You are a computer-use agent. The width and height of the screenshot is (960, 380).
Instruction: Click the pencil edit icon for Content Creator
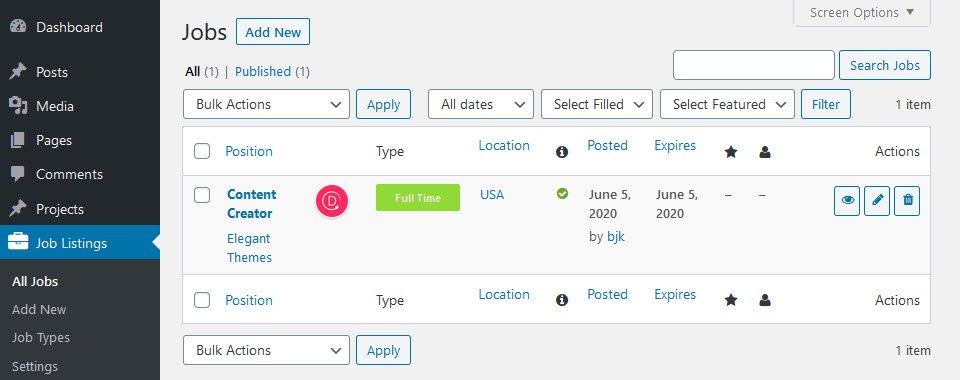coord(877,201)
